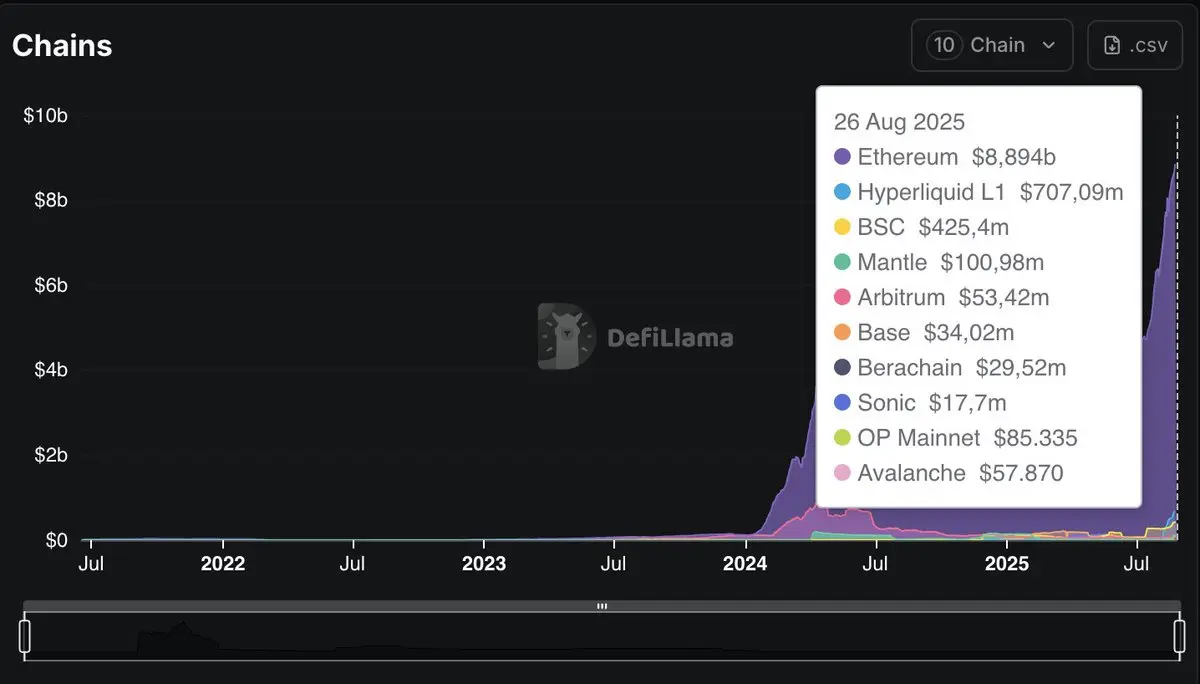This screenshot has height=684, width=1200.
Task: Click the $2b y-axis label
Action: coord(51,455)
